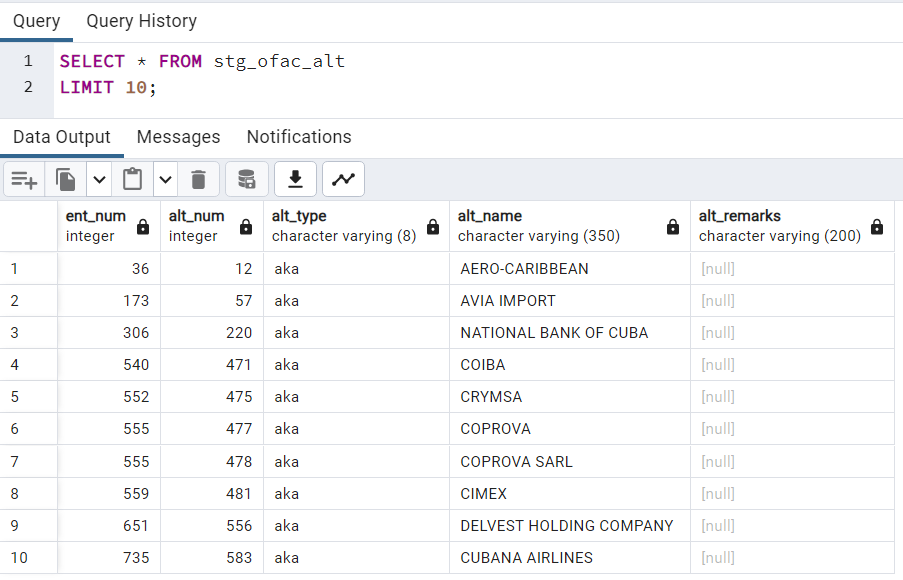Click the lock icon in alt_name header
903x580 pixels.
click(673, 227)
